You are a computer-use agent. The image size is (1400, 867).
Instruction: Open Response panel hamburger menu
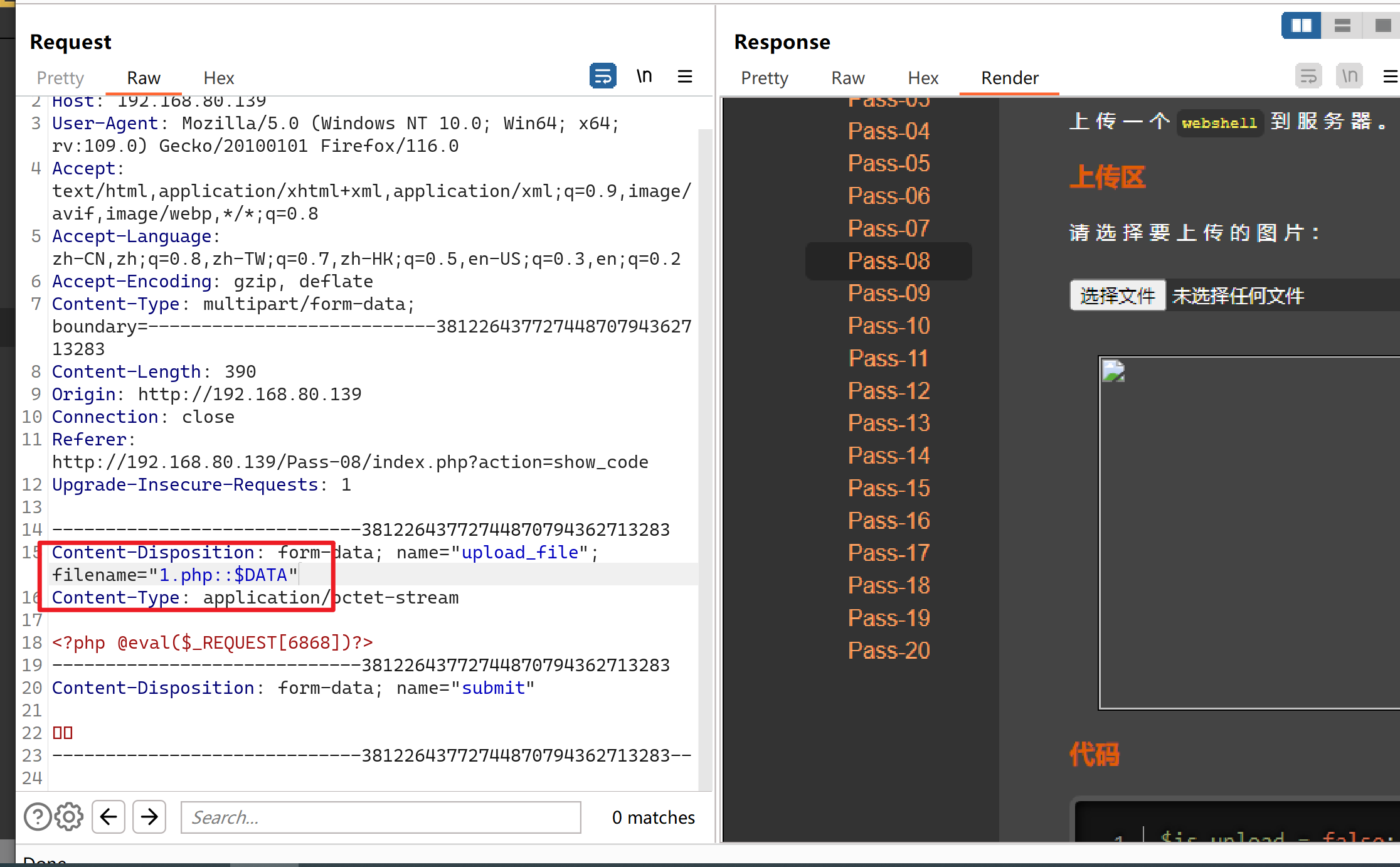tap(1391, 77)
